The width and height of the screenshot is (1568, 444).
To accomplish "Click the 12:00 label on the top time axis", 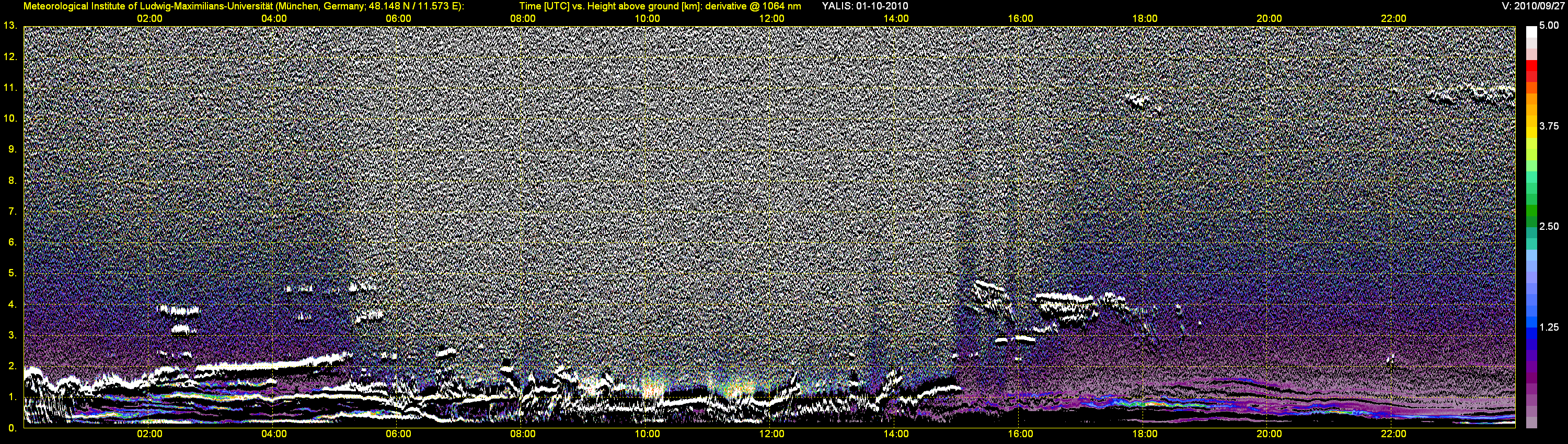I will click(x=771, y=19).
